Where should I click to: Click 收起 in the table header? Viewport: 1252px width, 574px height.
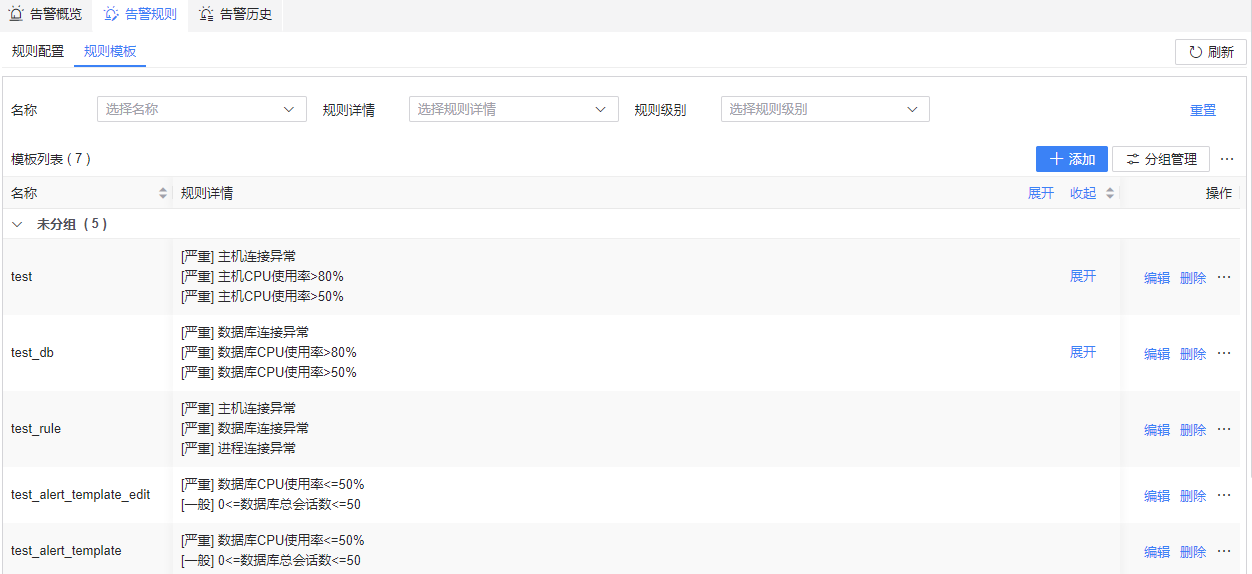(1083, 193)
